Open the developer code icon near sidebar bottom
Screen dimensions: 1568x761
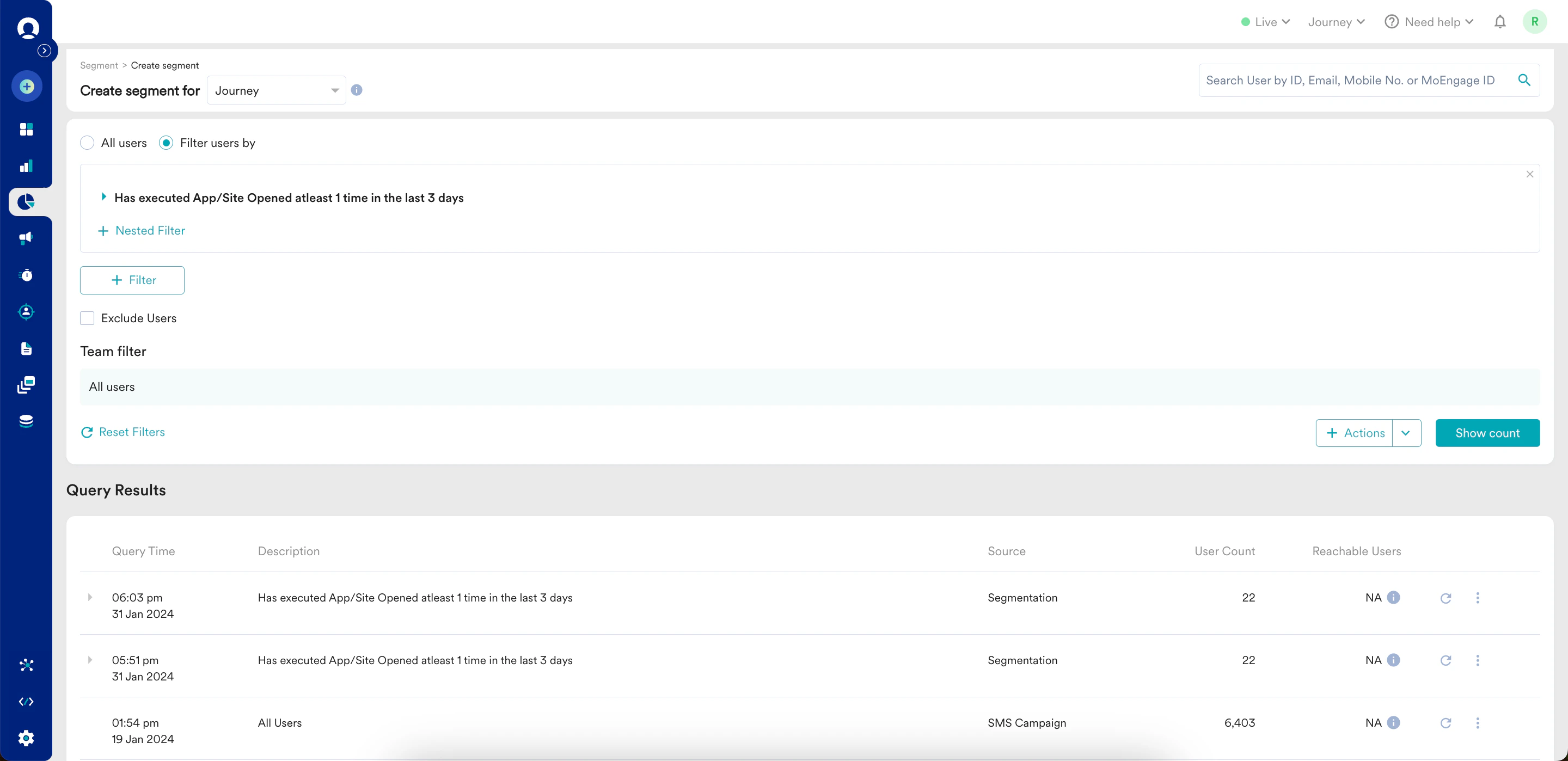26,701
